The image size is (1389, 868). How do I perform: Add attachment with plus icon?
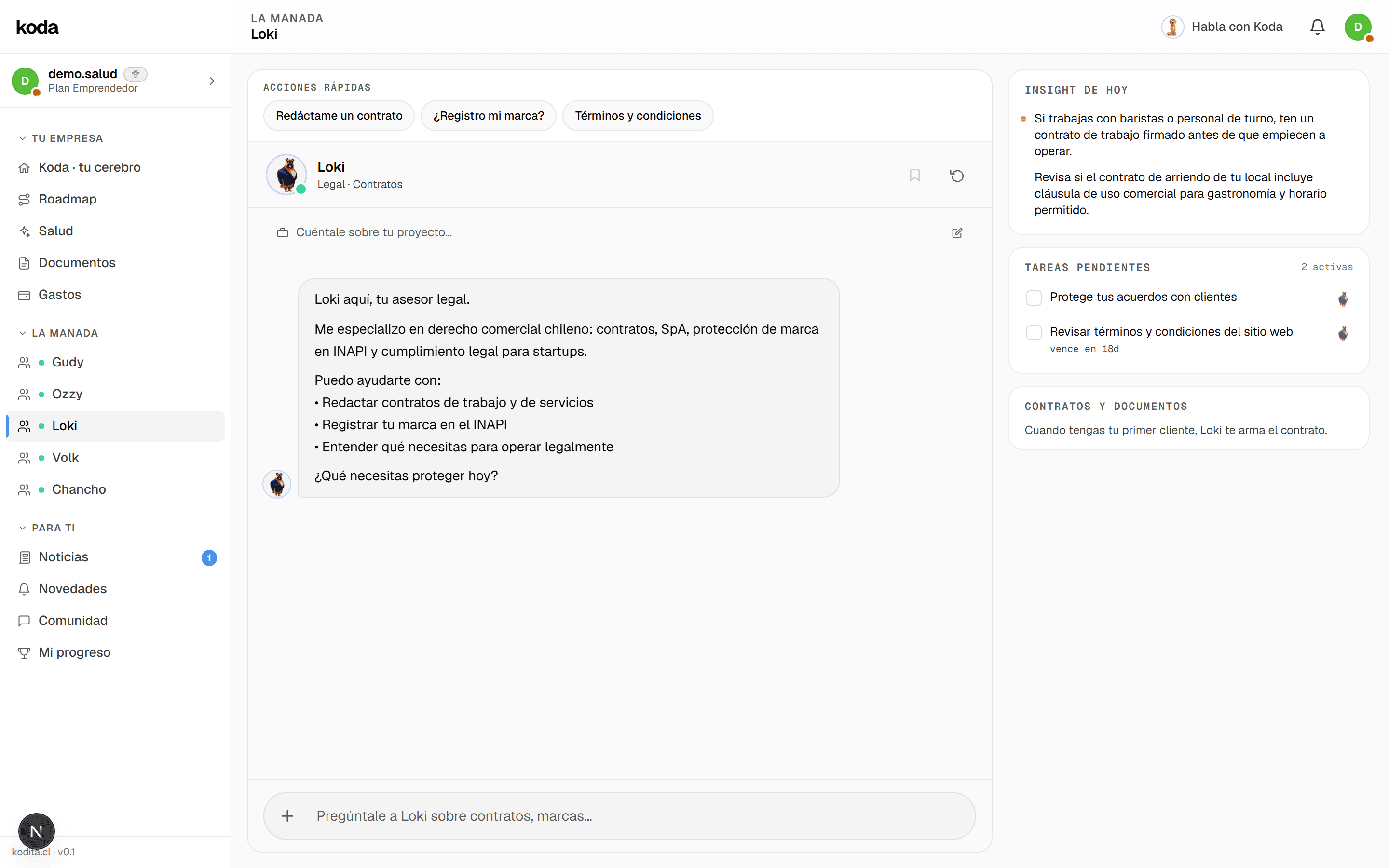pyautogui.click(x=287, y=816)
